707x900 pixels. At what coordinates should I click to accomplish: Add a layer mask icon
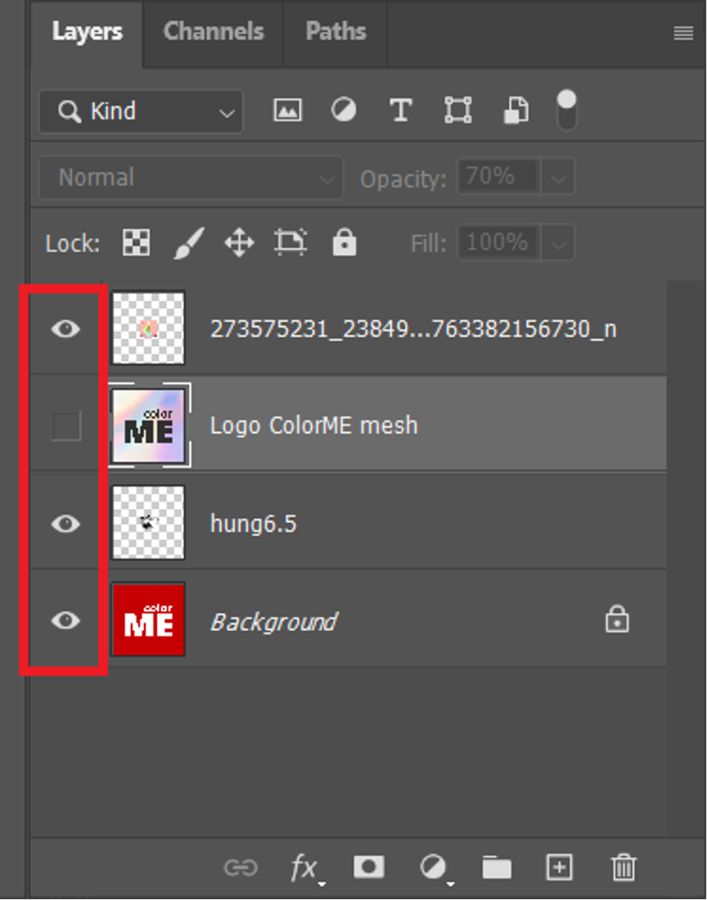coord(369,866)
